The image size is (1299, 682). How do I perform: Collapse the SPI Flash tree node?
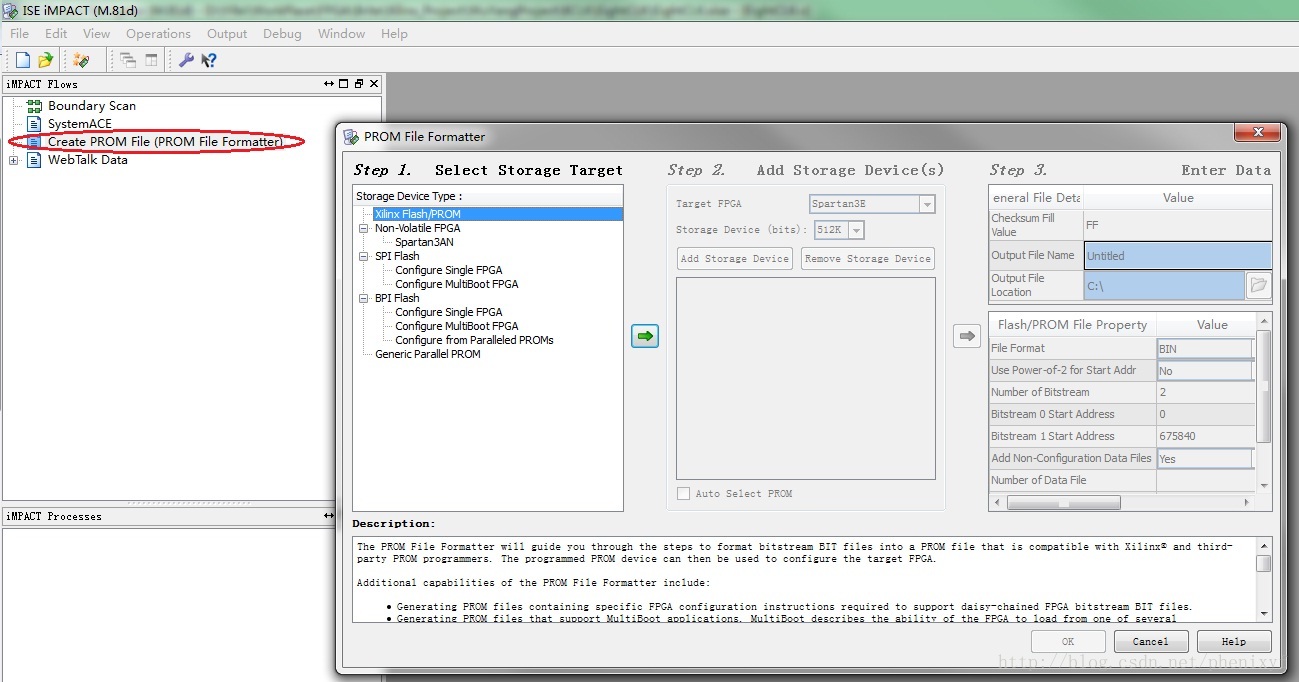tap(365, 256)
